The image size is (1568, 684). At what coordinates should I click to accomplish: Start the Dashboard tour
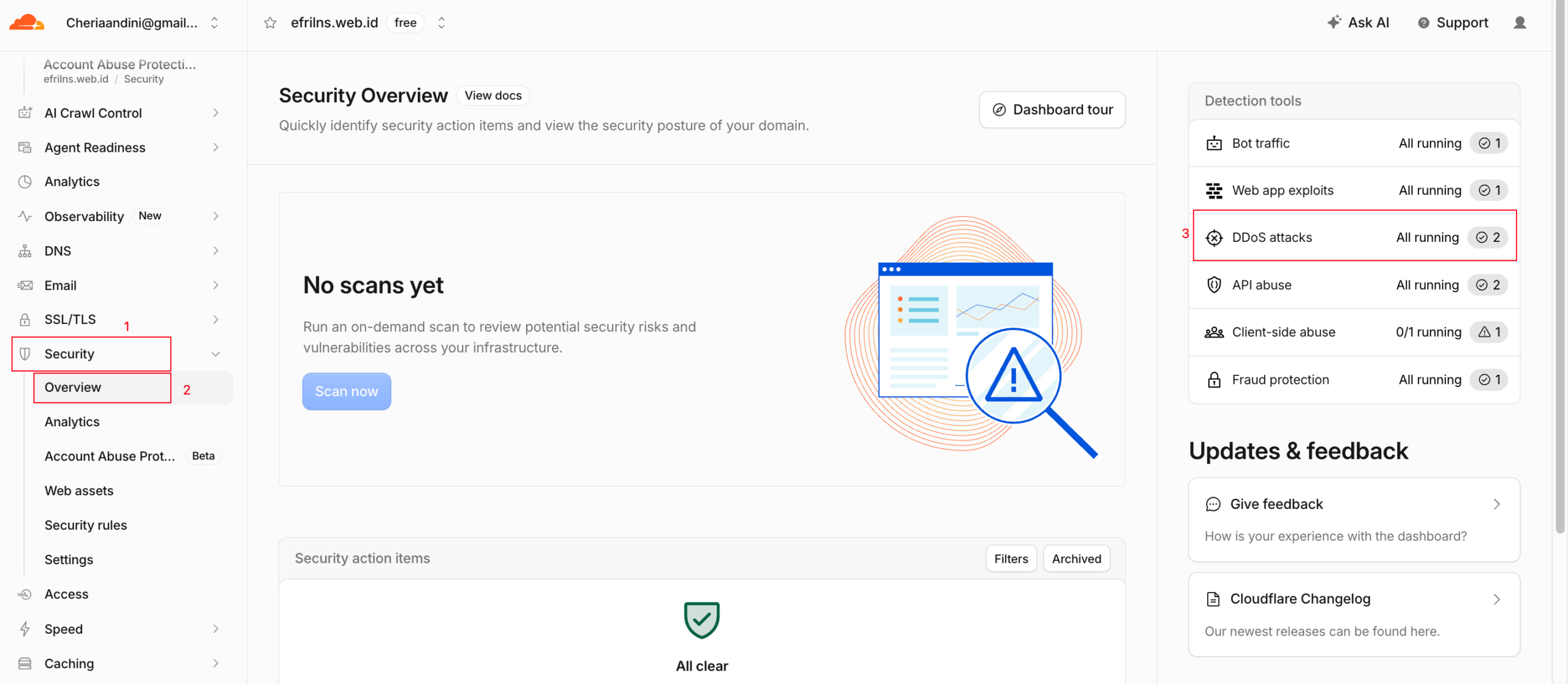1052,110
